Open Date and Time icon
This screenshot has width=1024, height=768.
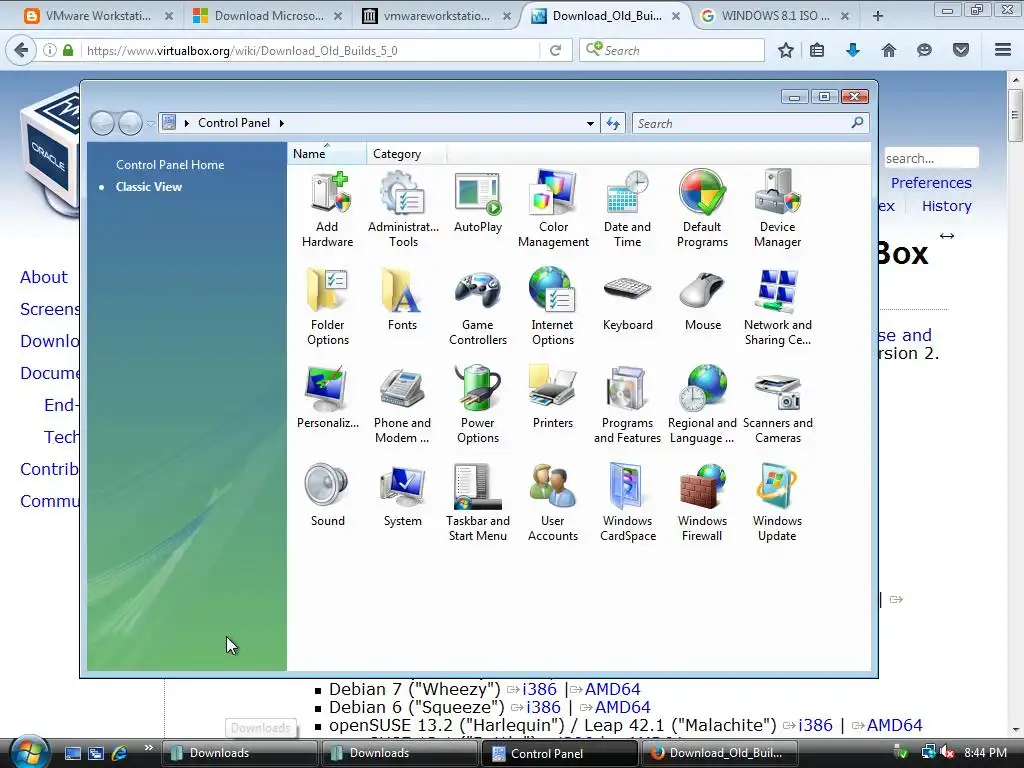point(627,209)
